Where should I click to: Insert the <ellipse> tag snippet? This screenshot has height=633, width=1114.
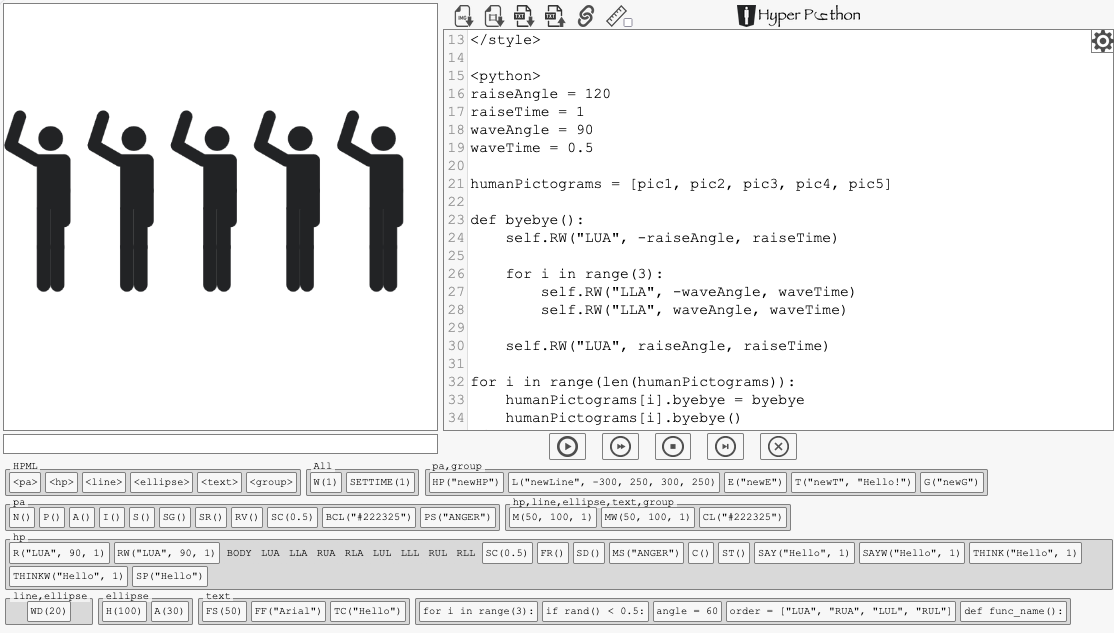pos(162,482)
